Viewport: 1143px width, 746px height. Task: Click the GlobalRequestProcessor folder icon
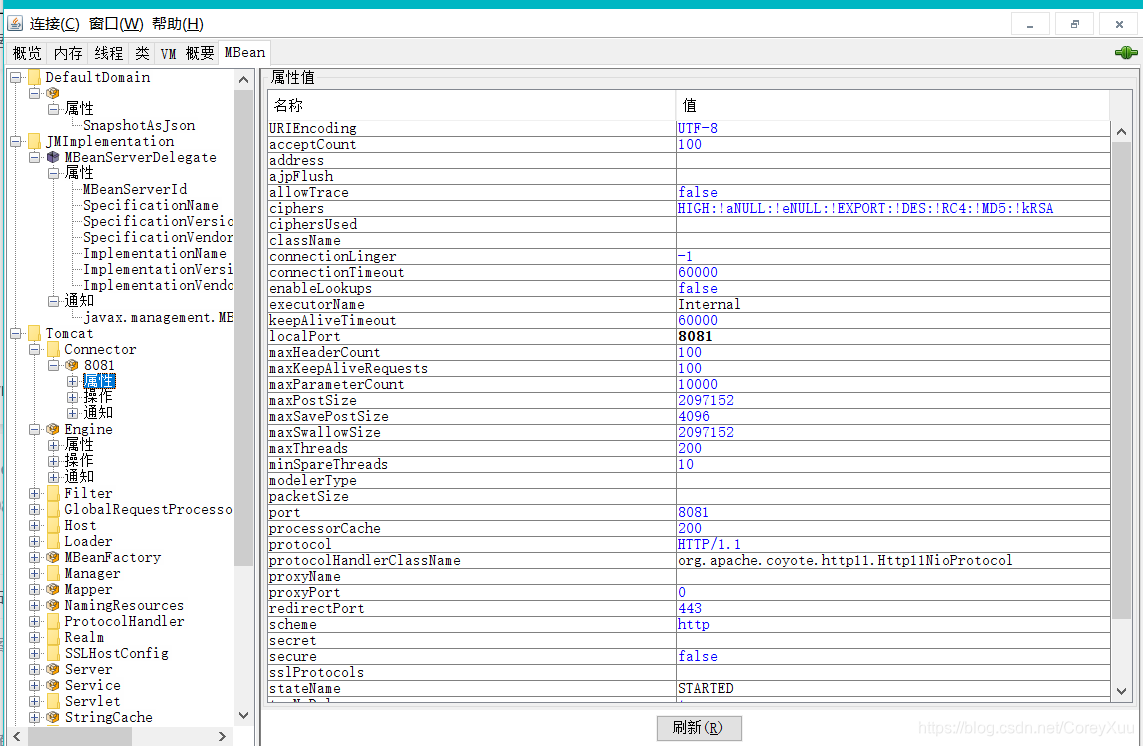point(53,510)
